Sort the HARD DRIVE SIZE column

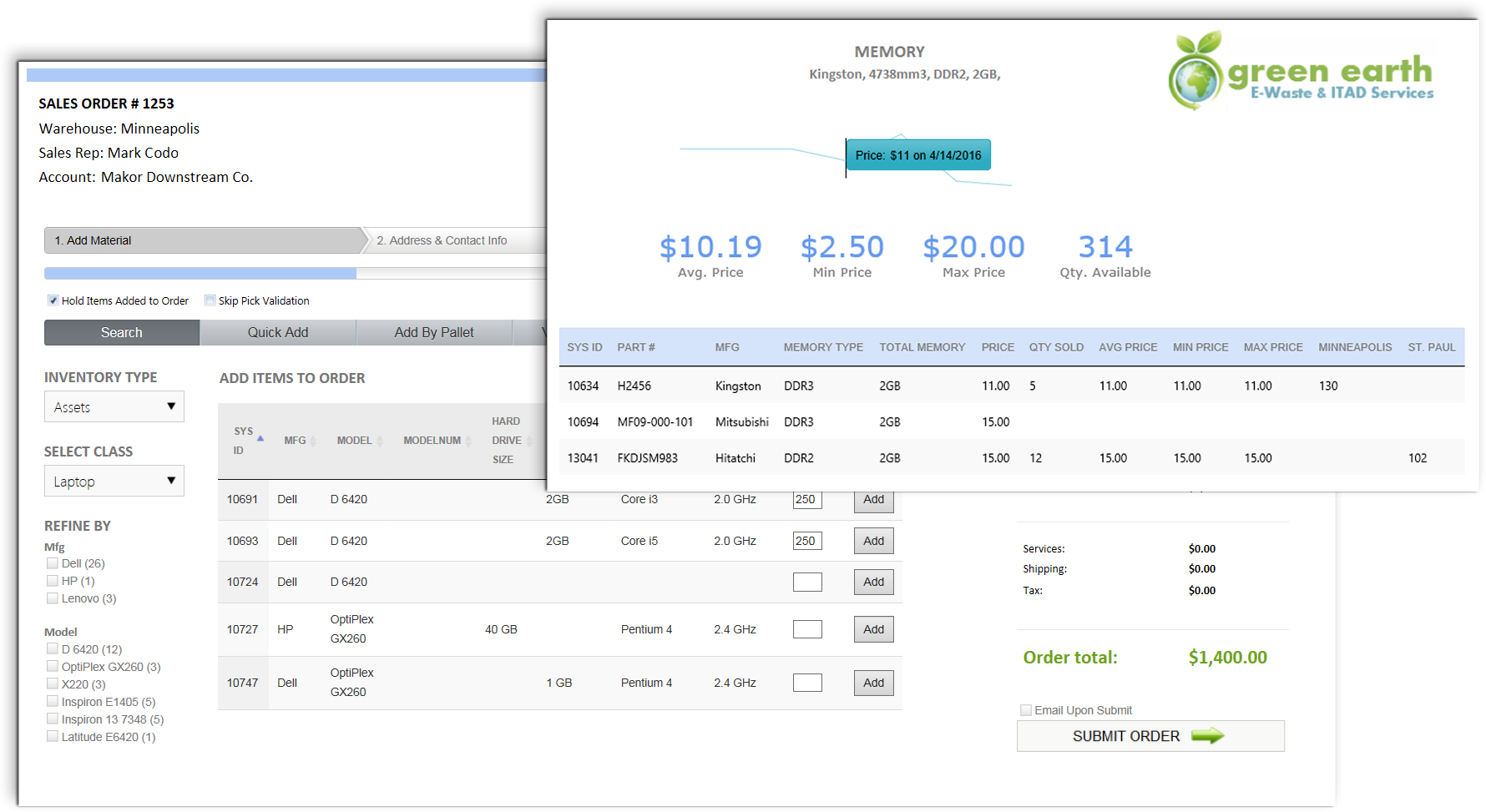(529, 441)
